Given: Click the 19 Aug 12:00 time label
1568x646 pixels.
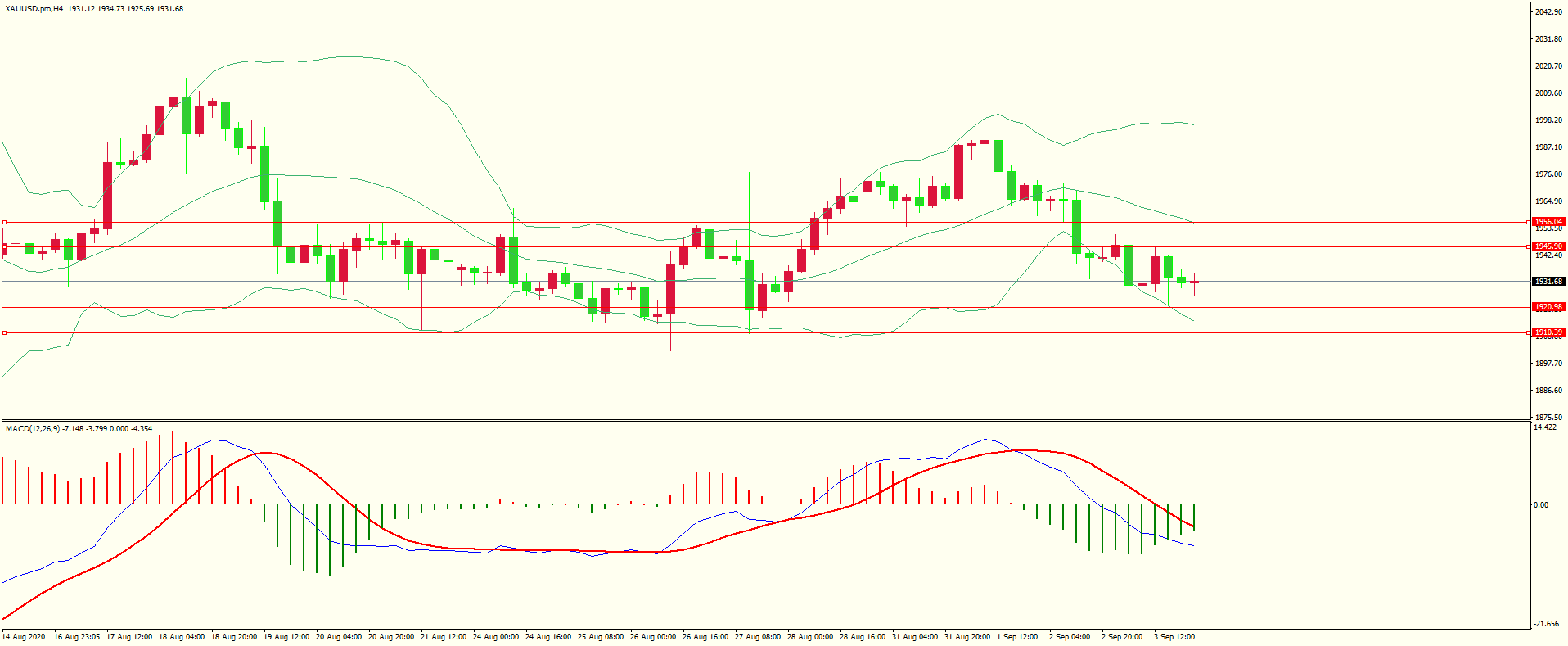Looking at the screenshot, I should point(286,637).
